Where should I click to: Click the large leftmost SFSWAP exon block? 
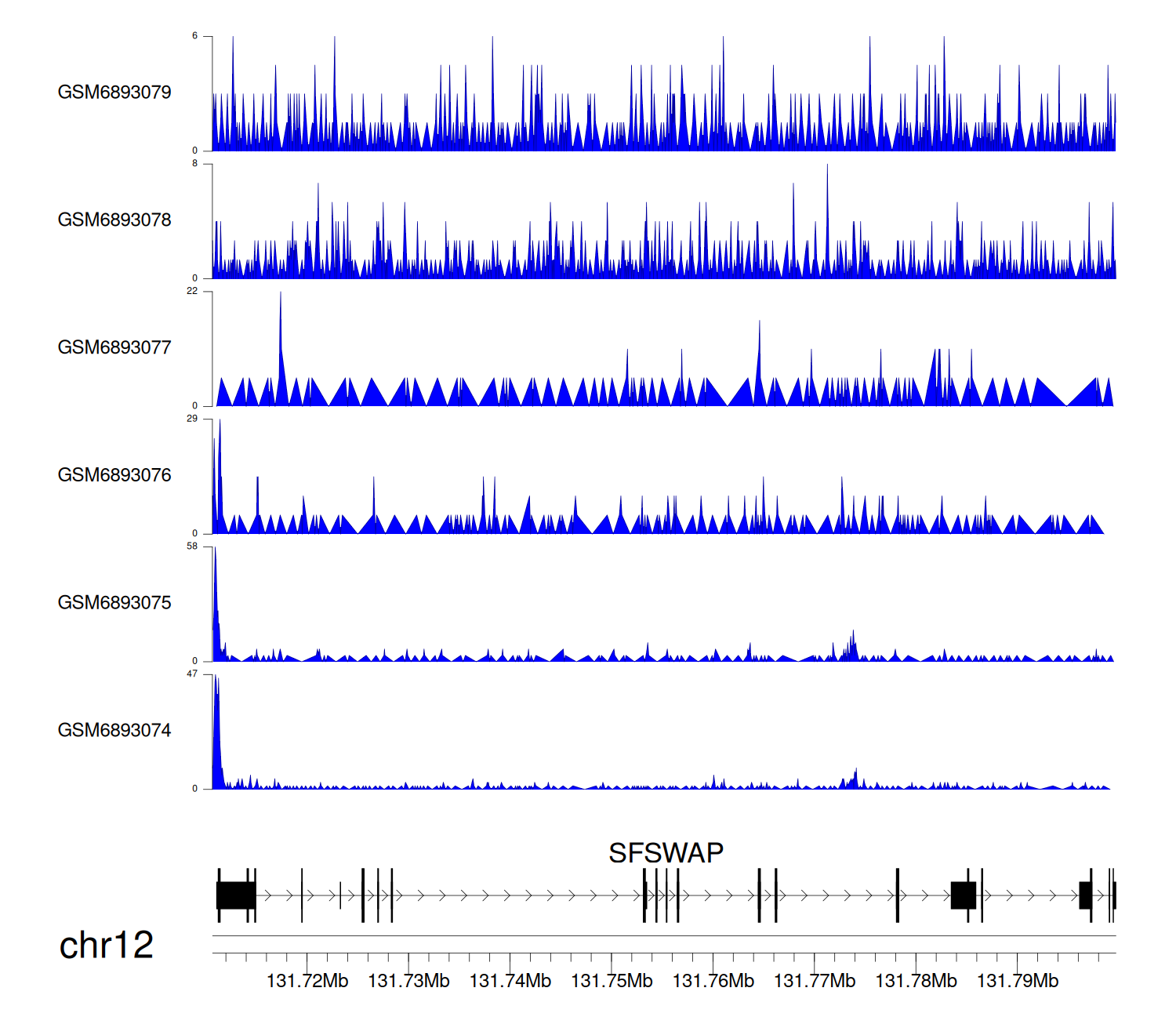236,895
